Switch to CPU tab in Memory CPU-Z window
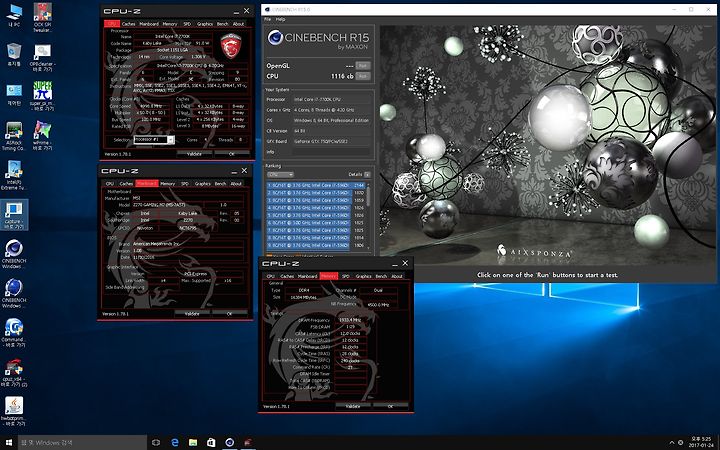Screen dimensions: 720x450 click(x=270, y=276)
